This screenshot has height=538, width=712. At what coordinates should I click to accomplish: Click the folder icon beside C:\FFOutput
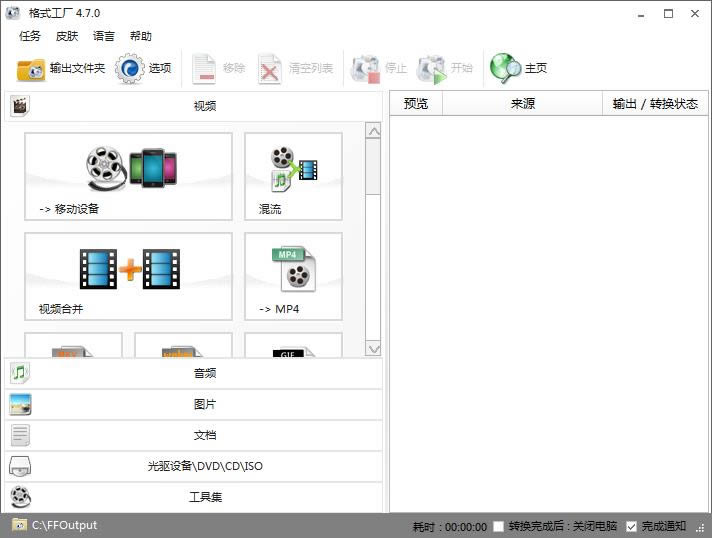19,525
